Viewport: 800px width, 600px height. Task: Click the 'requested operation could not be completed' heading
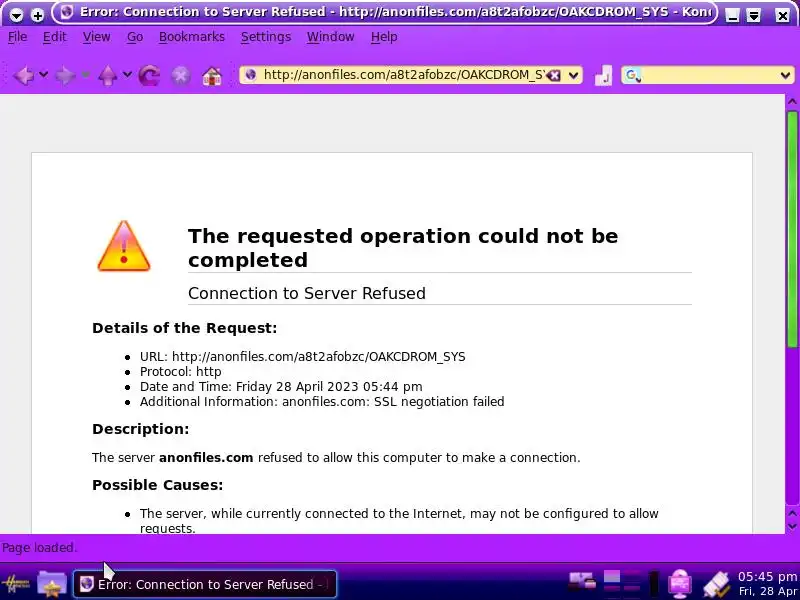(x=403, y=248)
